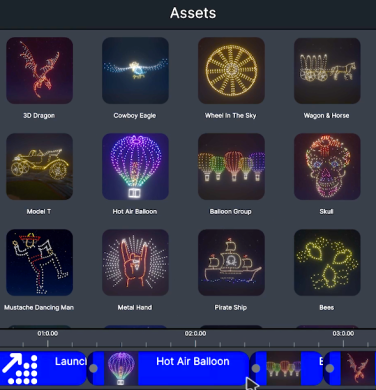Image resolution: width=376 pixels, height=390 pixels.
Task: Select the Pirate Ship asset
Action: [x=231, y=262]
